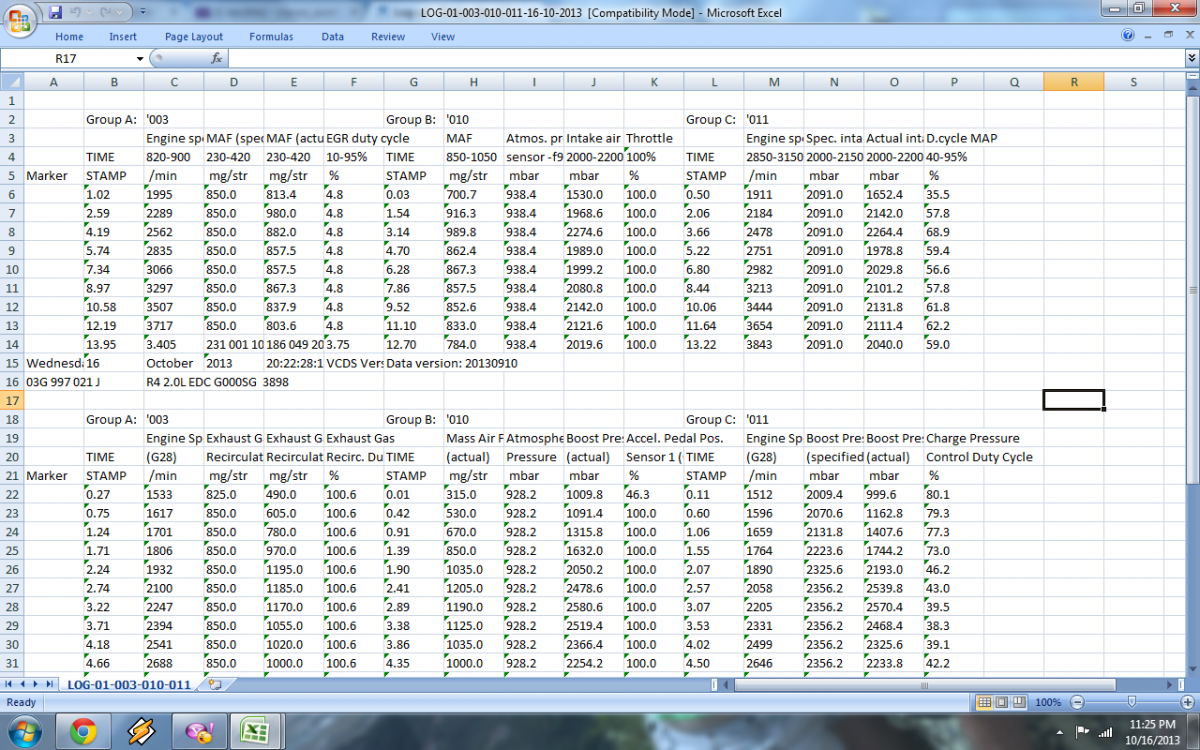
Task: Click the Excel taskbar button
Action: click(257, 733)
